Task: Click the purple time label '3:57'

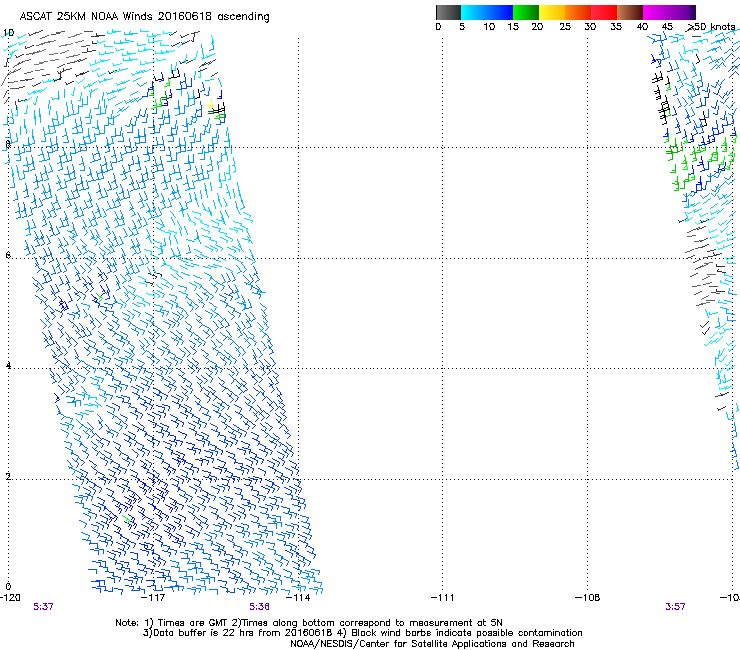Action: (675, 607)
